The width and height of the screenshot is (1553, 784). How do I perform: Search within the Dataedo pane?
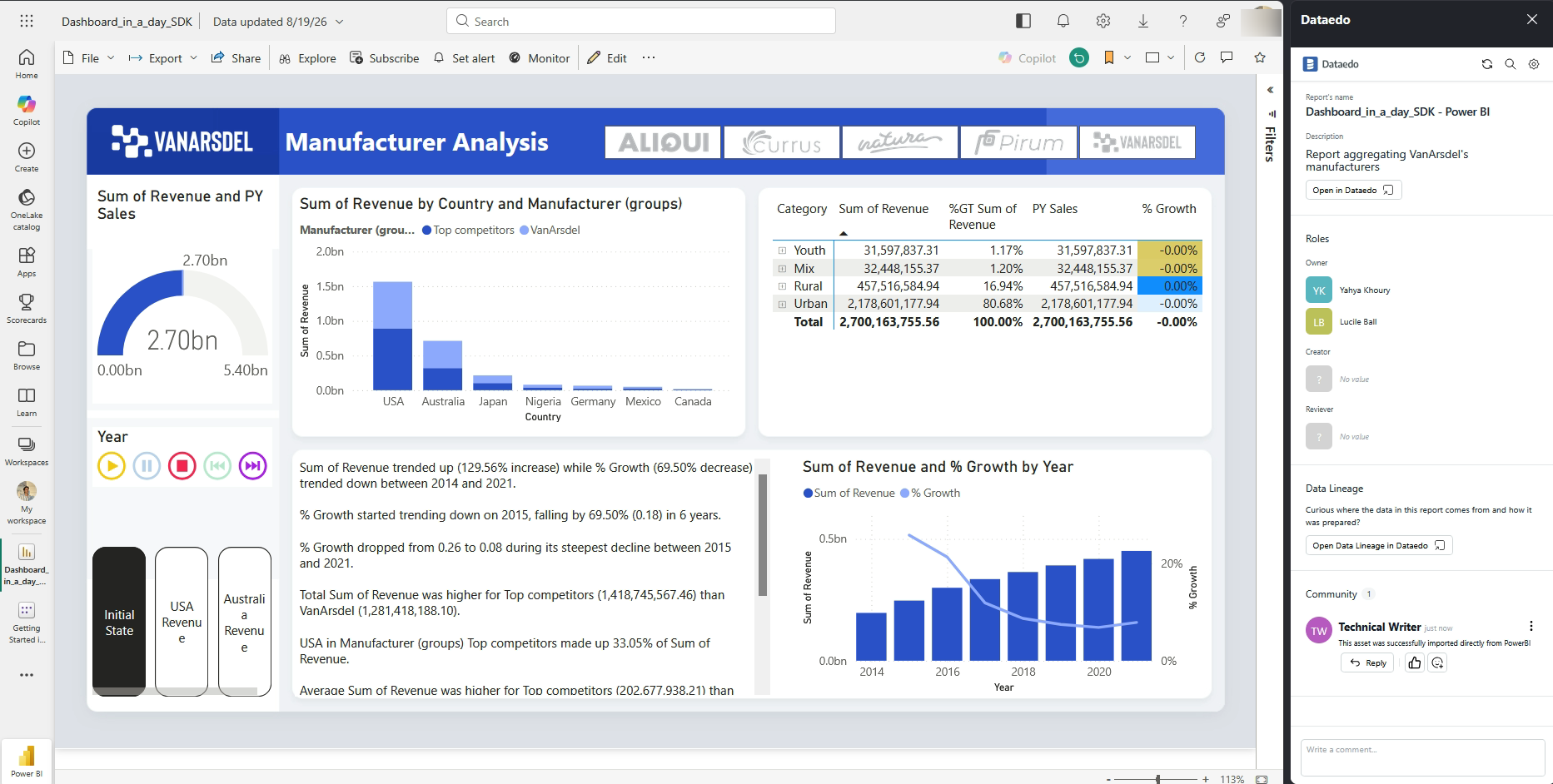(1511, 64)
